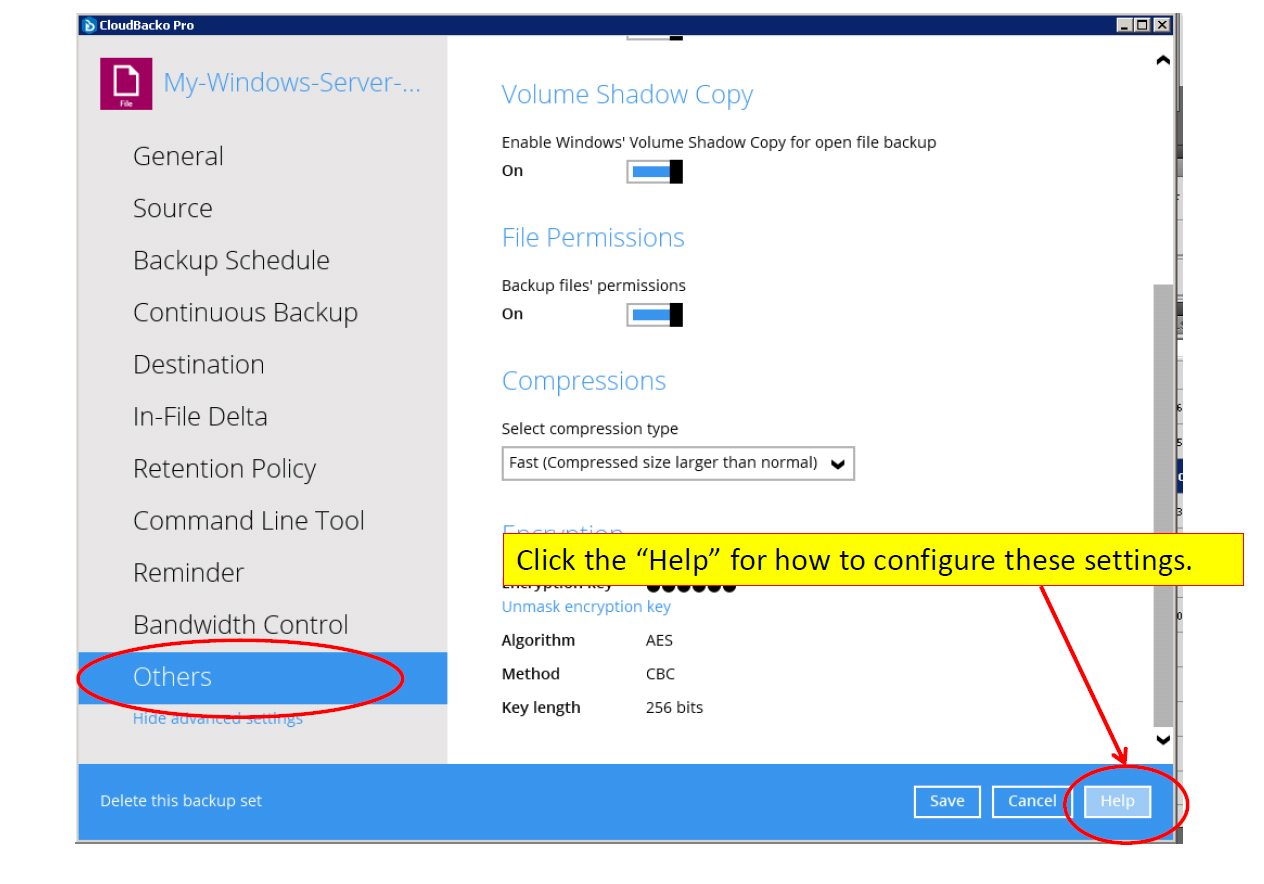This screenshot has width=1264, height=884.
Task: Click the CloudBacko Pro title bar logo
Action: 89,25
